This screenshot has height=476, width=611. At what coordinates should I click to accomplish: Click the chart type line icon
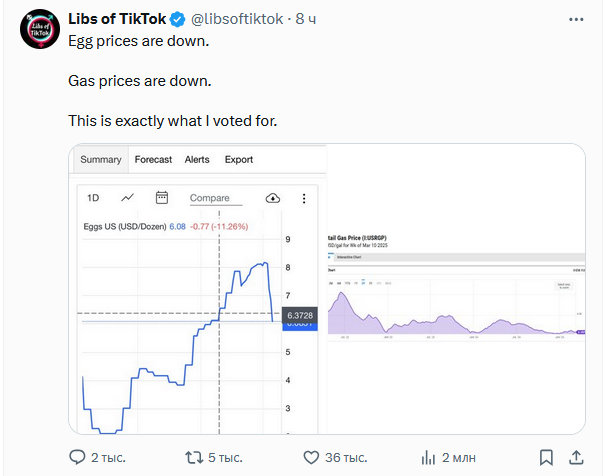[x=128, y=198]
